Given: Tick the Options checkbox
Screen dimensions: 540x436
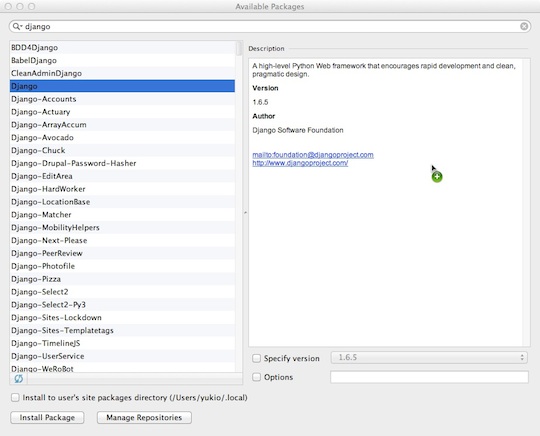Looking at the screenshot, I should 257,377.
